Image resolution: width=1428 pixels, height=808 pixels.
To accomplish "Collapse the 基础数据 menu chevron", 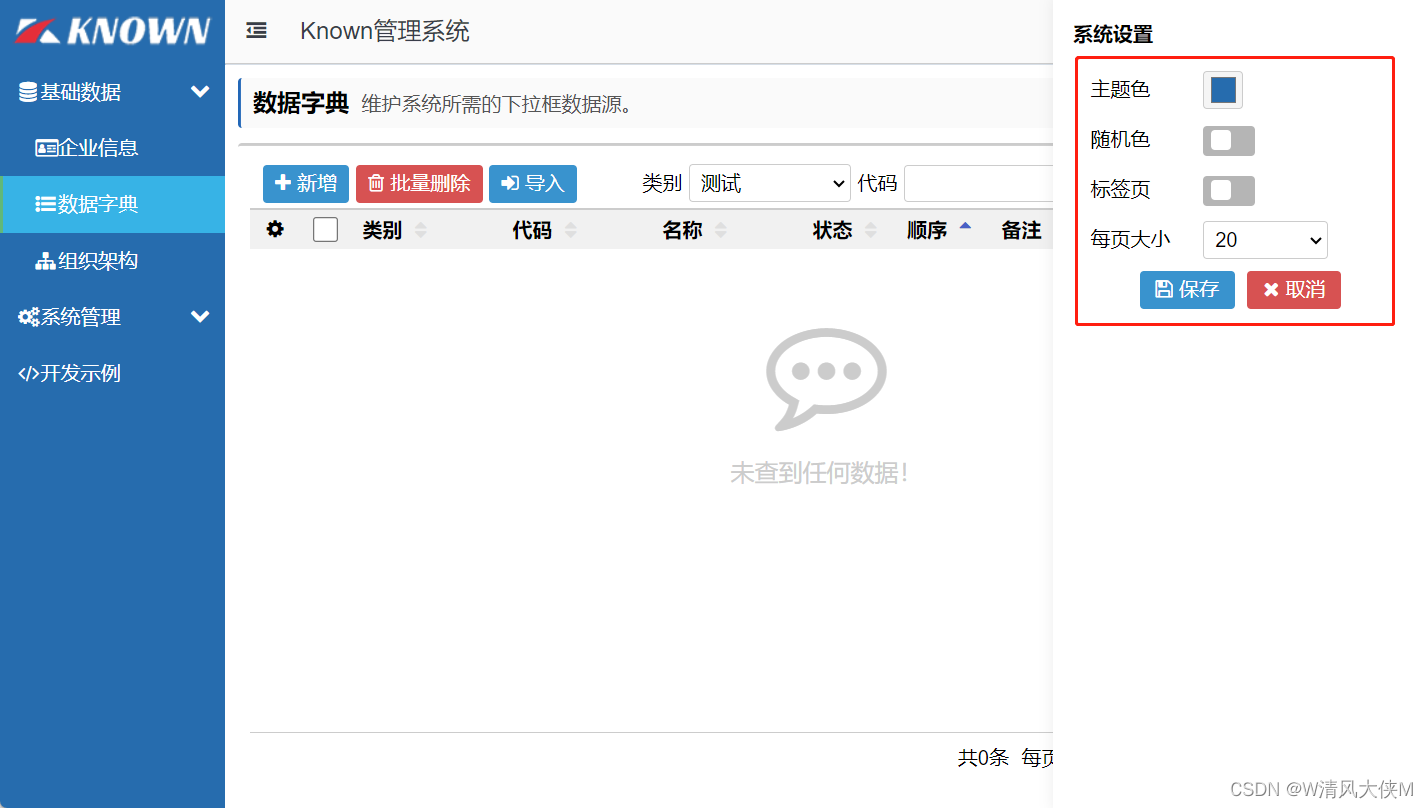I will pos(200,92).
